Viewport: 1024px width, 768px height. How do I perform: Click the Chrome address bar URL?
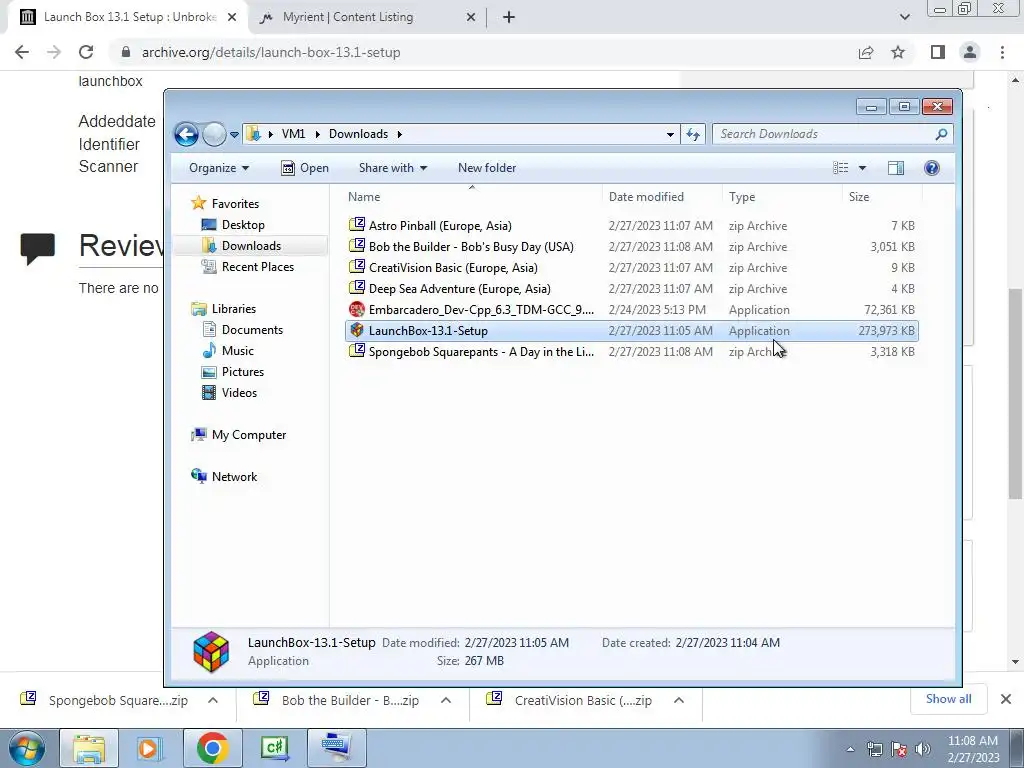[x=271, y=52]
